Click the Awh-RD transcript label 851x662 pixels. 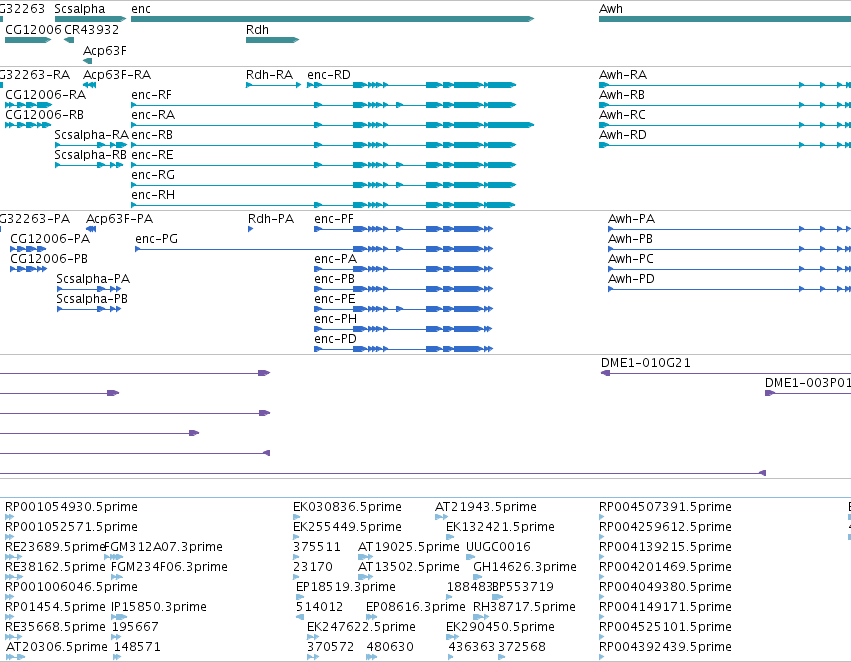click(x=623, y=135)
